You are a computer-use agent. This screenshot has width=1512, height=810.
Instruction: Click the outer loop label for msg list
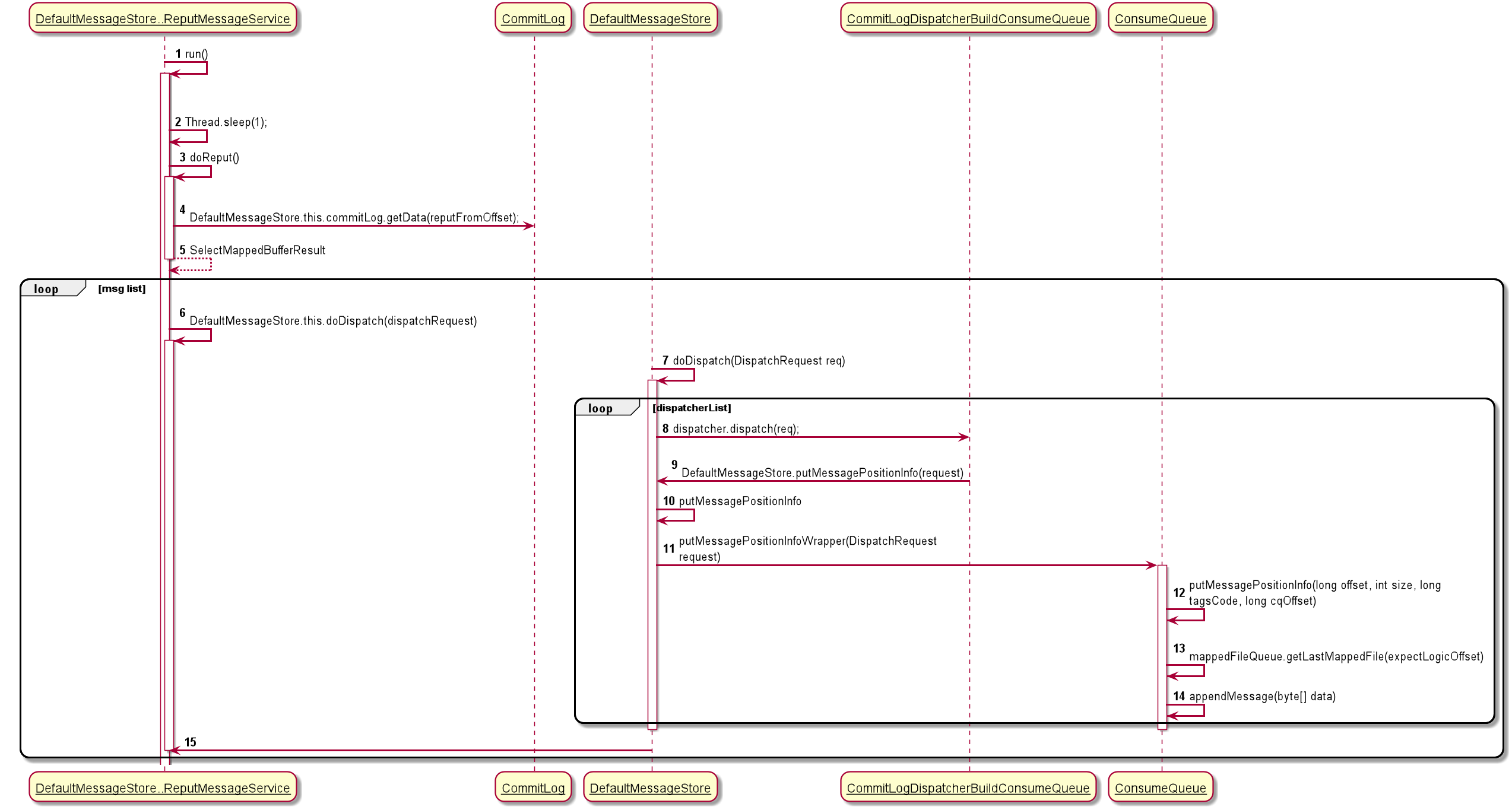click(47, 289)
